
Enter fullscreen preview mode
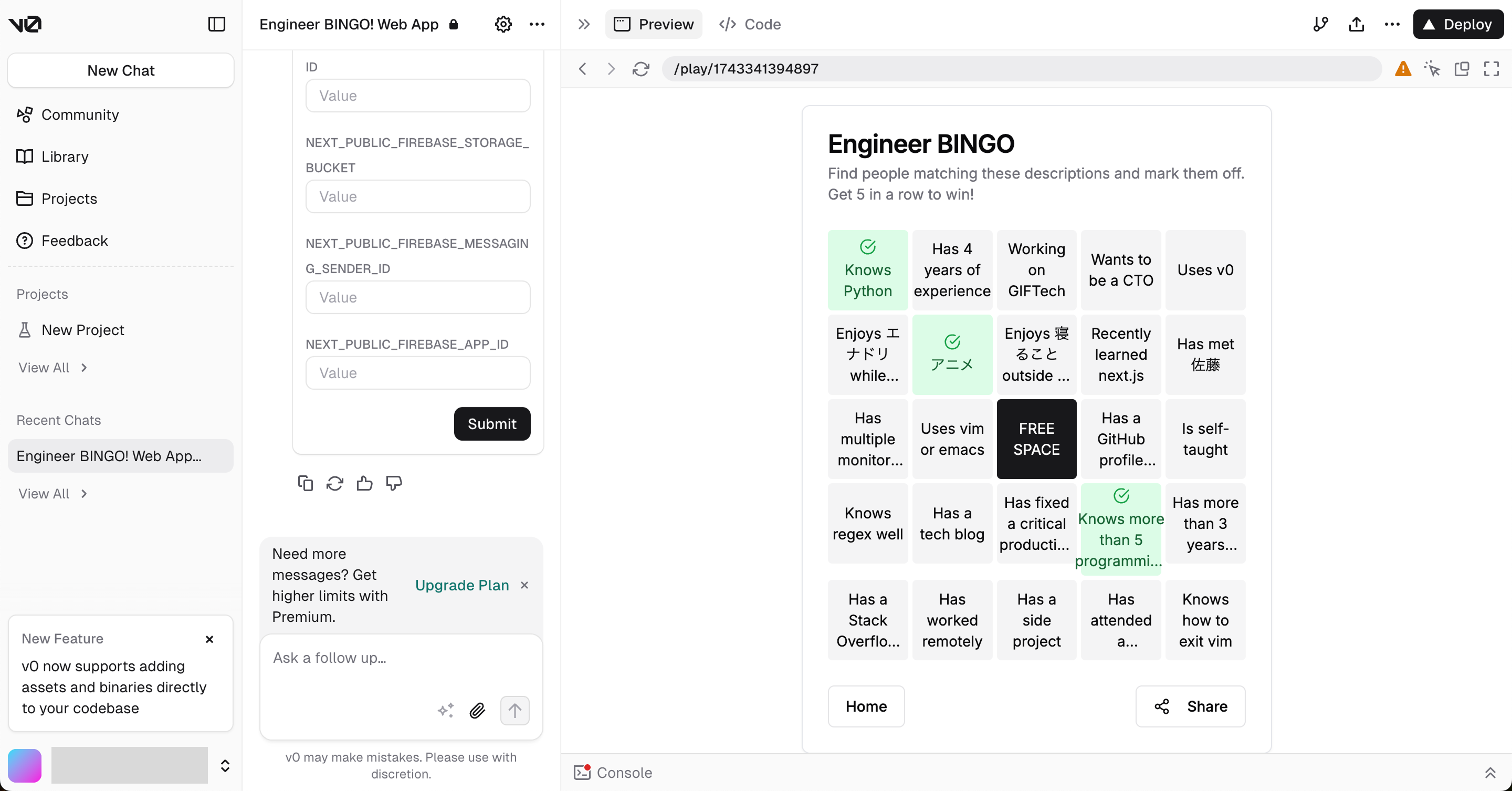click(1491, 69)
